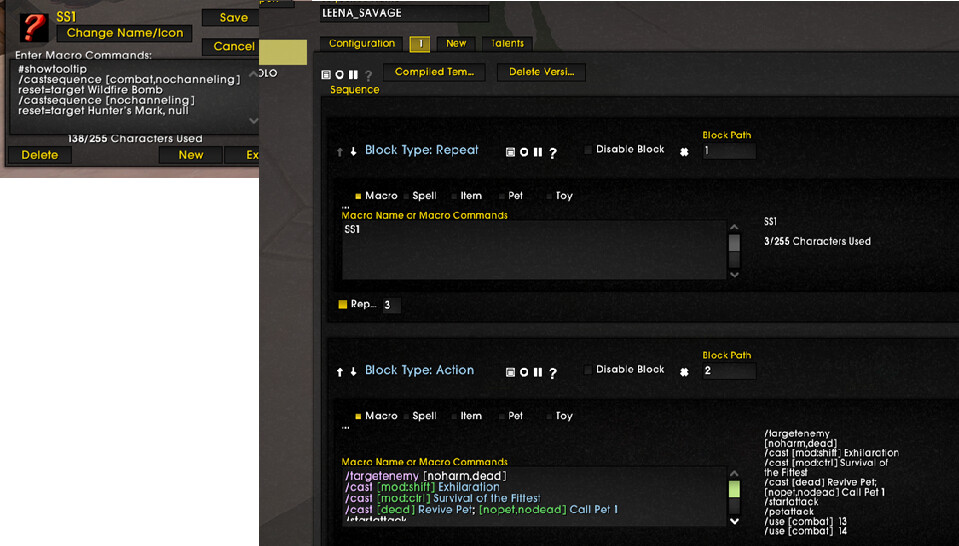
Task: Open the New version tab
Action: [456, 43]
